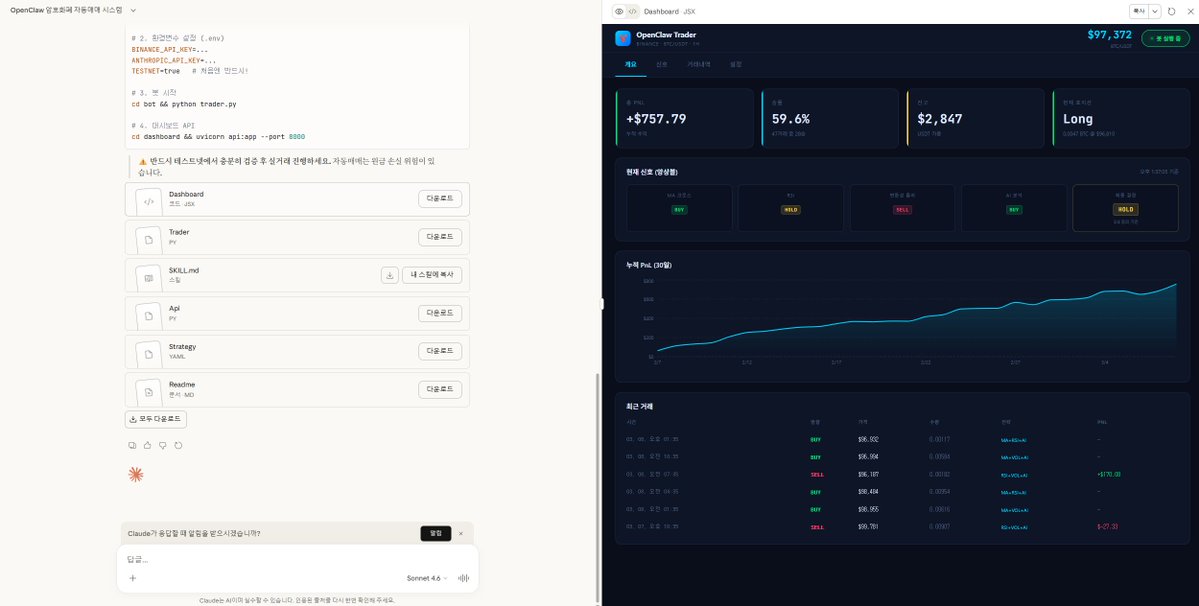This screenshot has width=1199, height=606.
Task: Click the $2,847 balance card
Action: click(x=975, y=118)
